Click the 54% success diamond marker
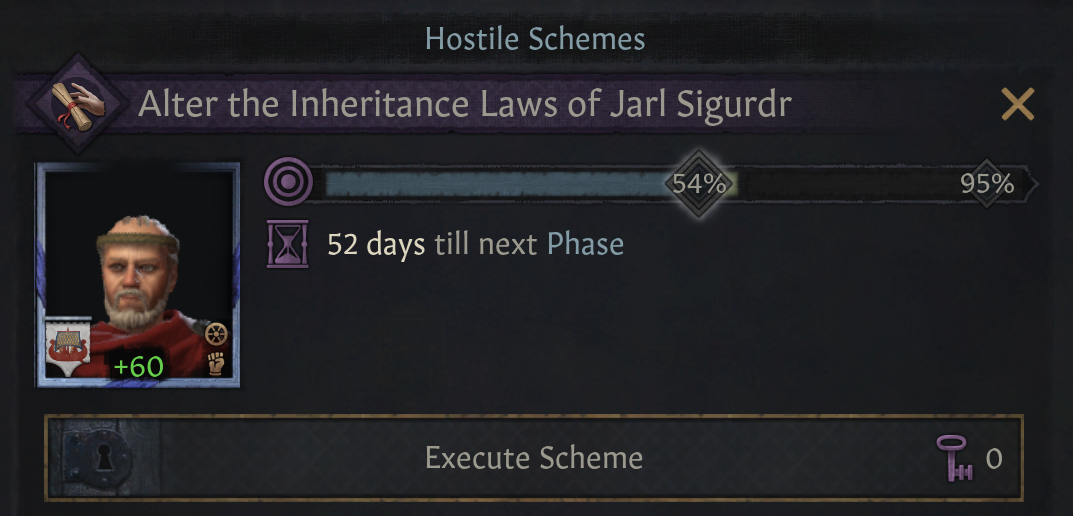 pos(698,183)
